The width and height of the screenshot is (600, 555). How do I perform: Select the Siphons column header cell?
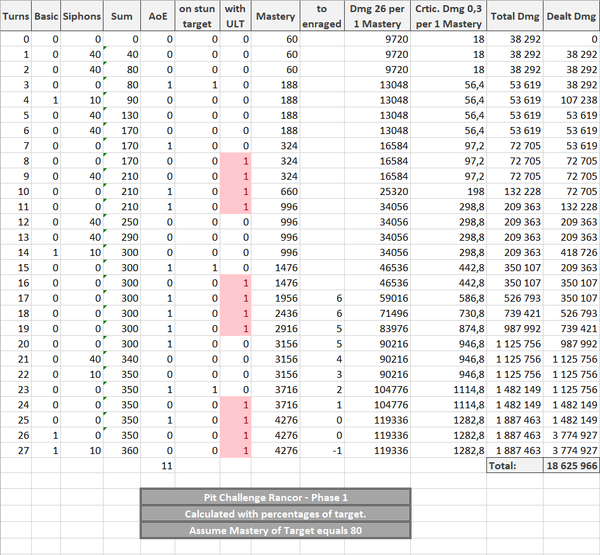click(82, 17)
